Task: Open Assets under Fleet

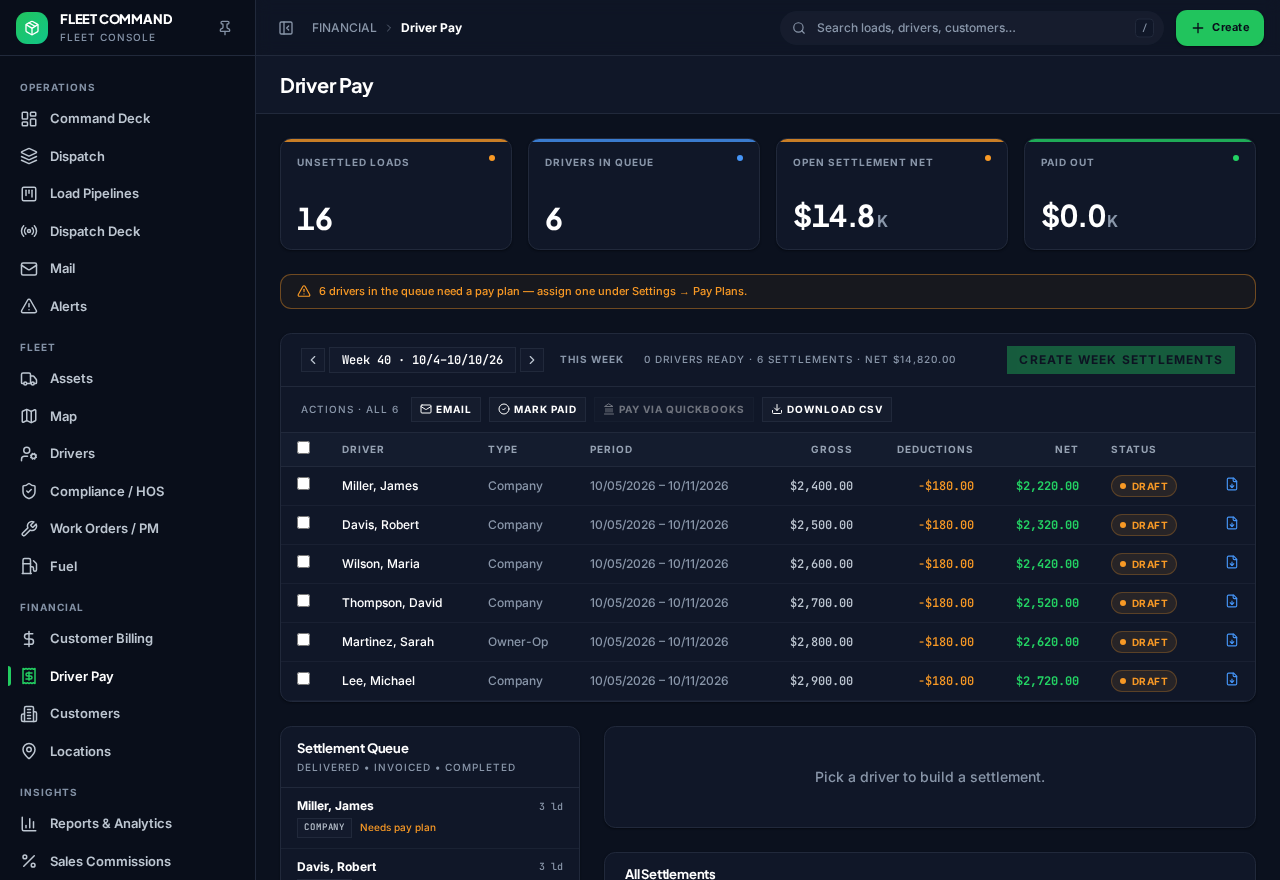Action: click(x=128, y=378)
